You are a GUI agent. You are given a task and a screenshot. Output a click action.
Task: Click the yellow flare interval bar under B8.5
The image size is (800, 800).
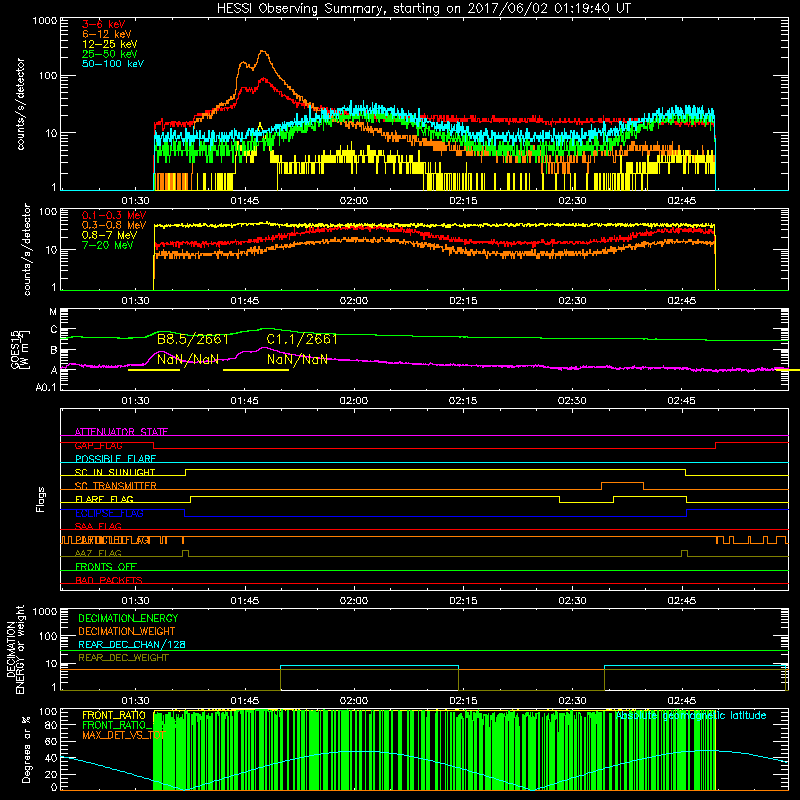(x=154, y=370)
